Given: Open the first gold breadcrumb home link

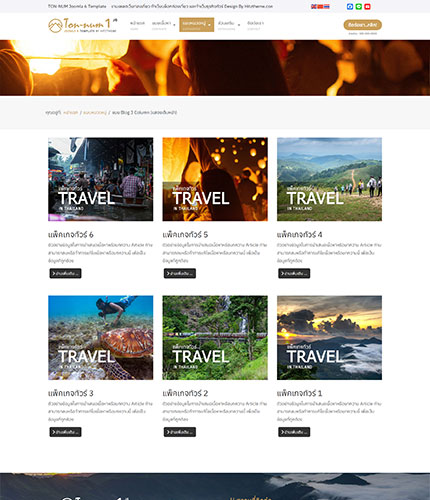Looking at the screenshot, I should click(x=70, y=113).
